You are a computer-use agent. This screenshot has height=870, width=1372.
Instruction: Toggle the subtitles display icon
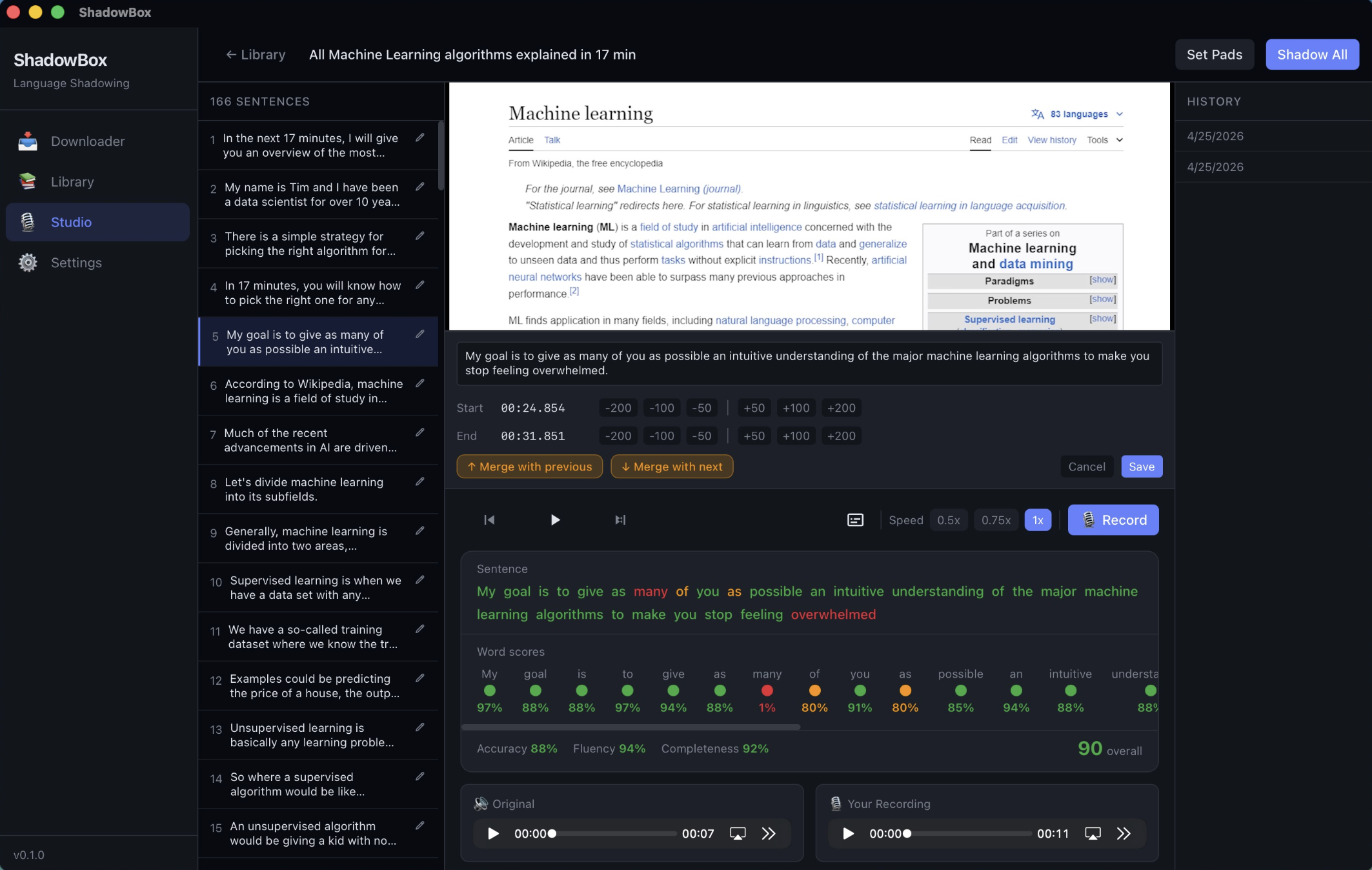point(855,520)
